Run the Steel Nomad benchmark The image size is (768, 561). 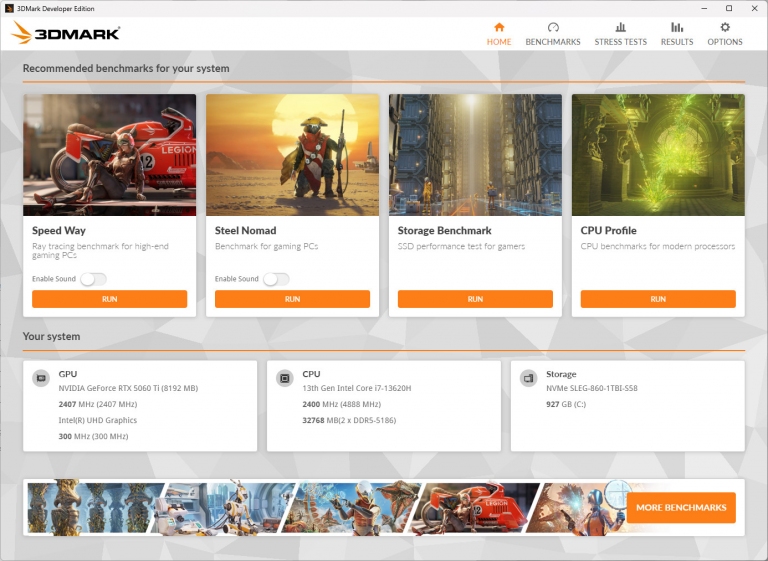[292, 299]
